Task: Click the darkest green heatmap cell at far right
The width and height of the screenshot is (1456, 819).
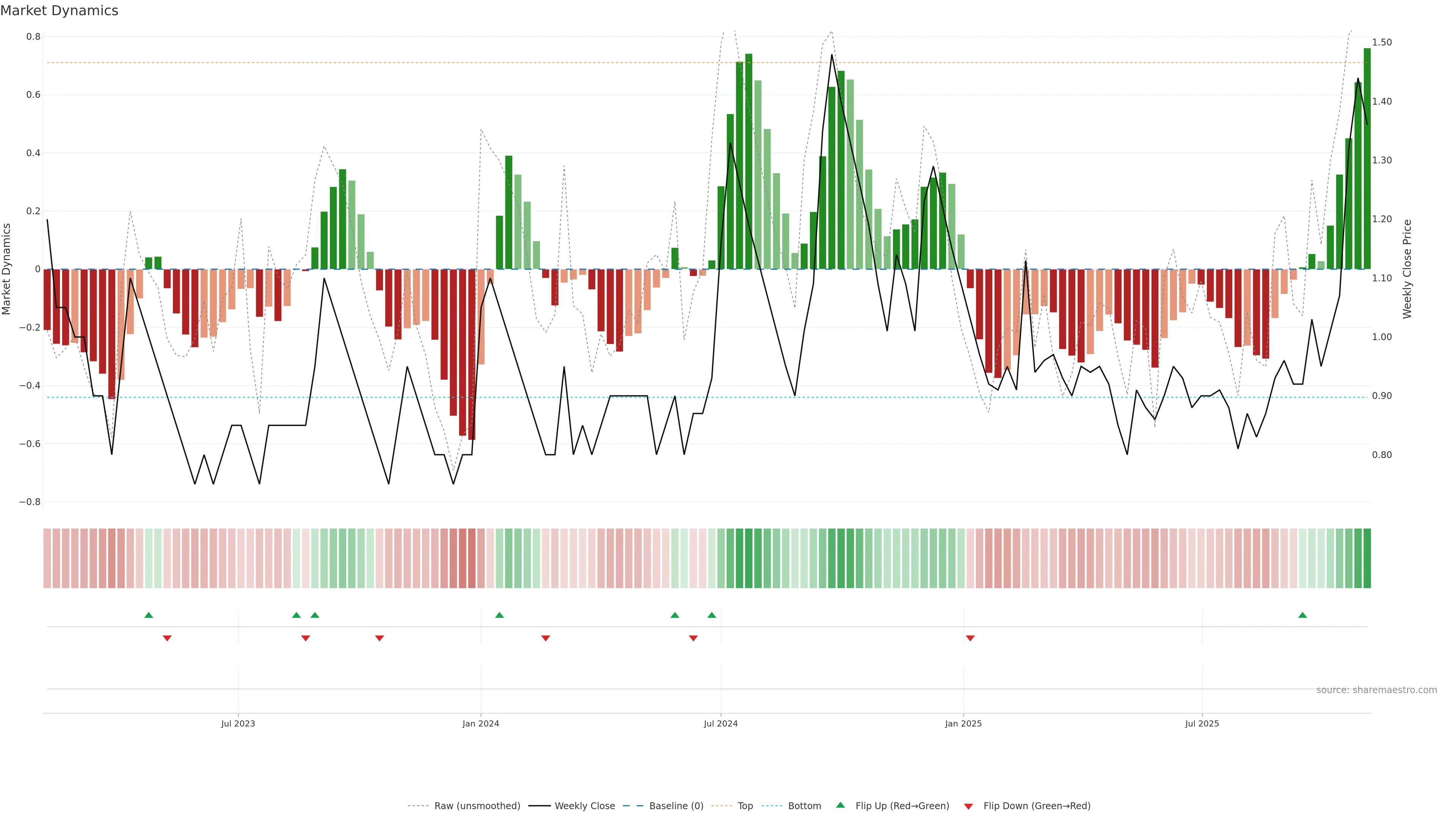Action: click(x=1367, y=559)
